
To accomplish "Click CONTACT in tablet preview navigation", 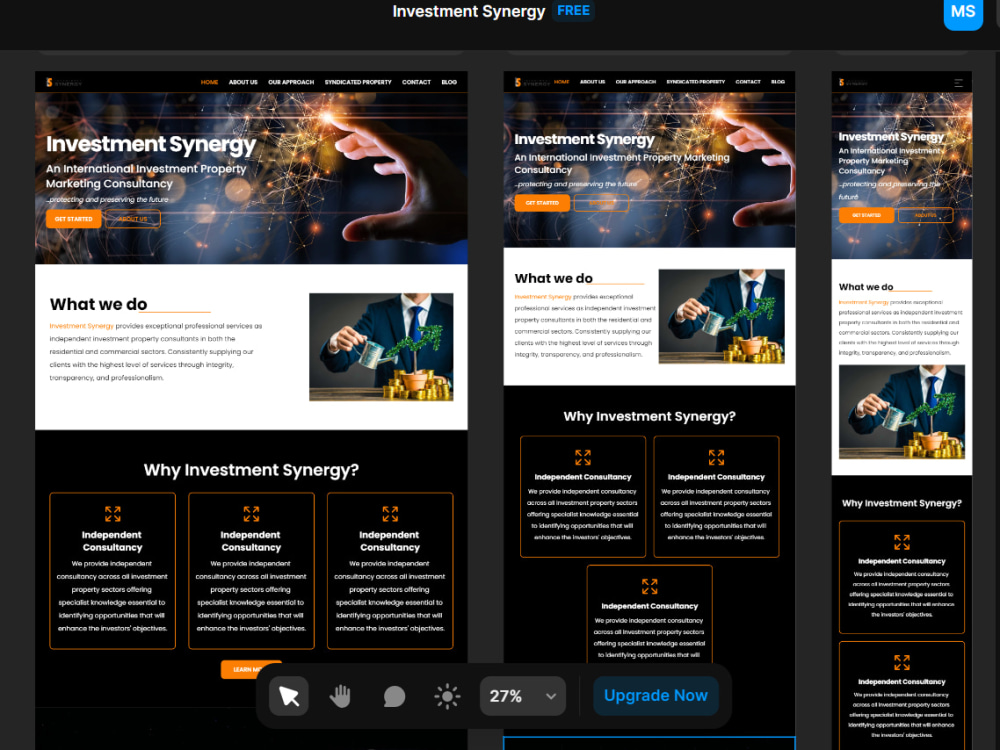I will [747, 82].
